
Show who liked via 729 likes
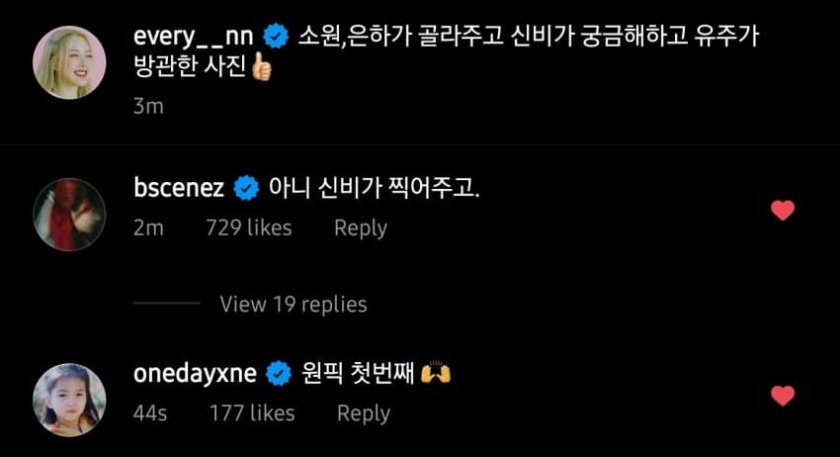[248, 228]
